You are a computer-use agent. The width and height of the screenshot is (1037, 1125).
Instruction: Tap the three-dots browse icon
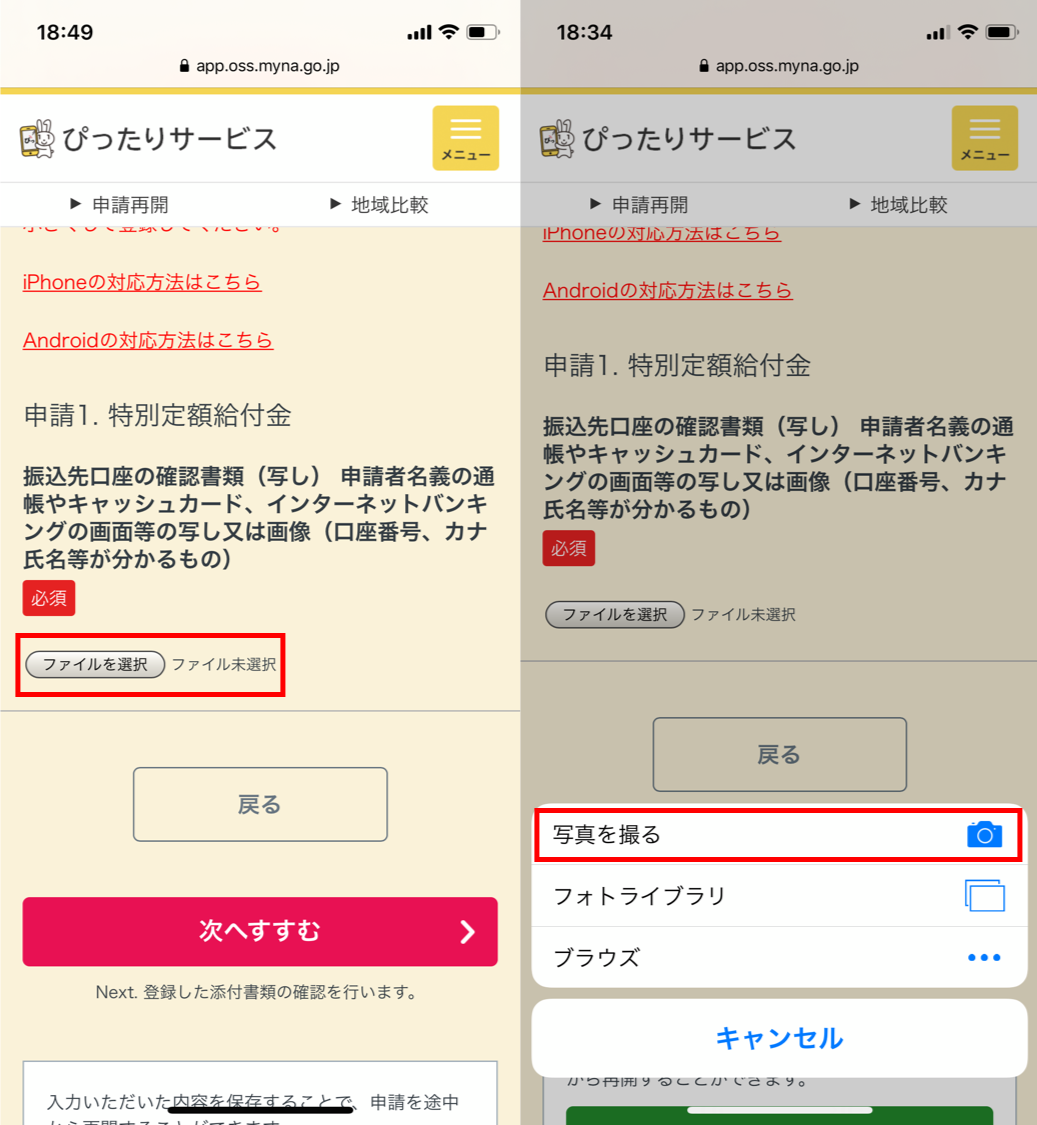point(984,957)
